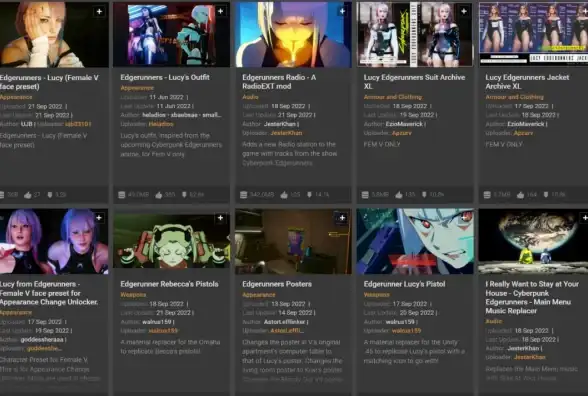Click plus icon on Edgerunners Radio thumbnail
Screen dimensions: 588x396
tap(342, 11)
